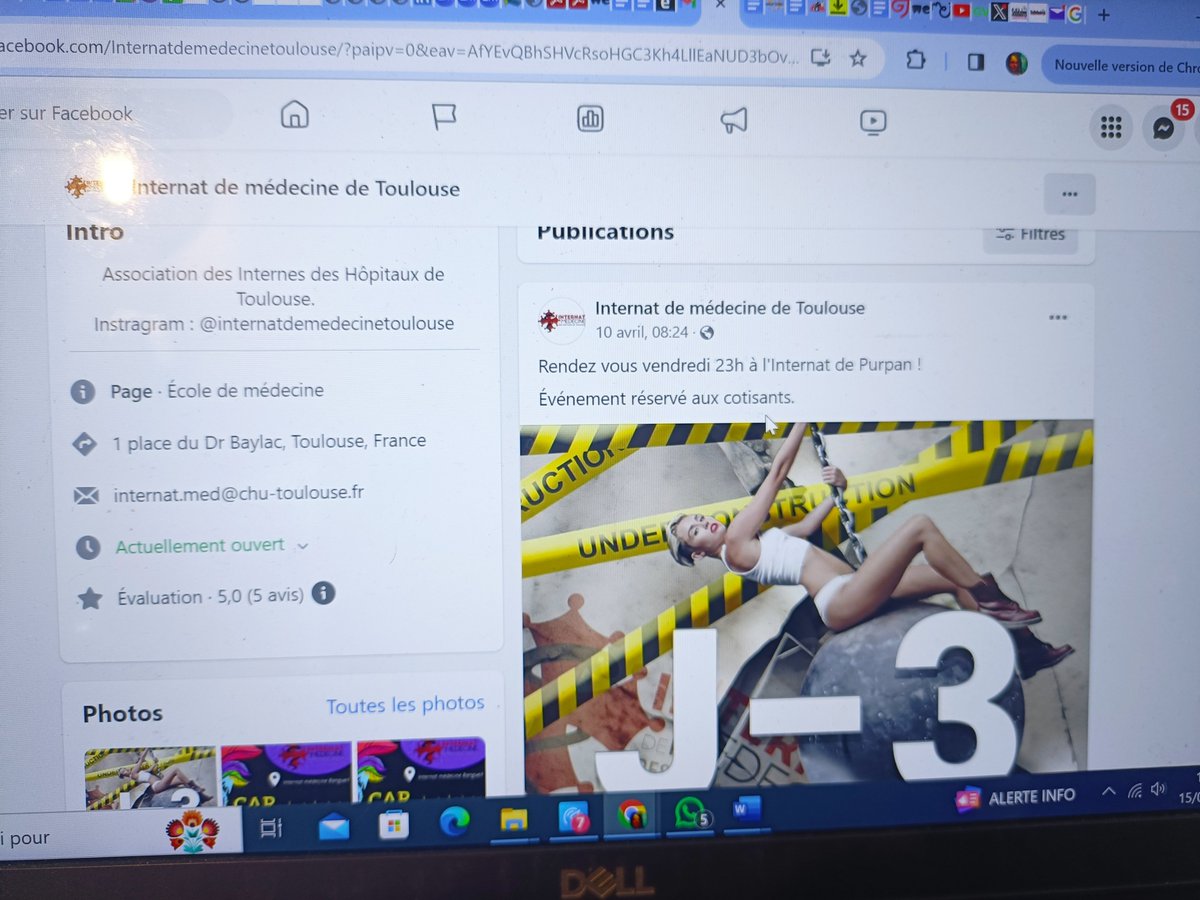The height and width of the screenshot is (900, 1200).
Task: Open the Pages flag icon
Action: pos(443,116)
